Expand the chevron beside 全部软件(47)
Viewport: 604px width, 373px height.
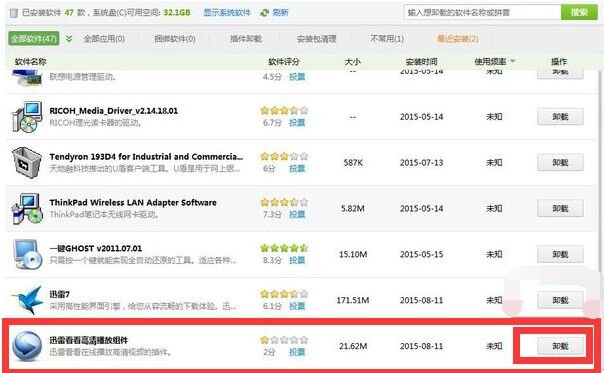tap(69, 39)
